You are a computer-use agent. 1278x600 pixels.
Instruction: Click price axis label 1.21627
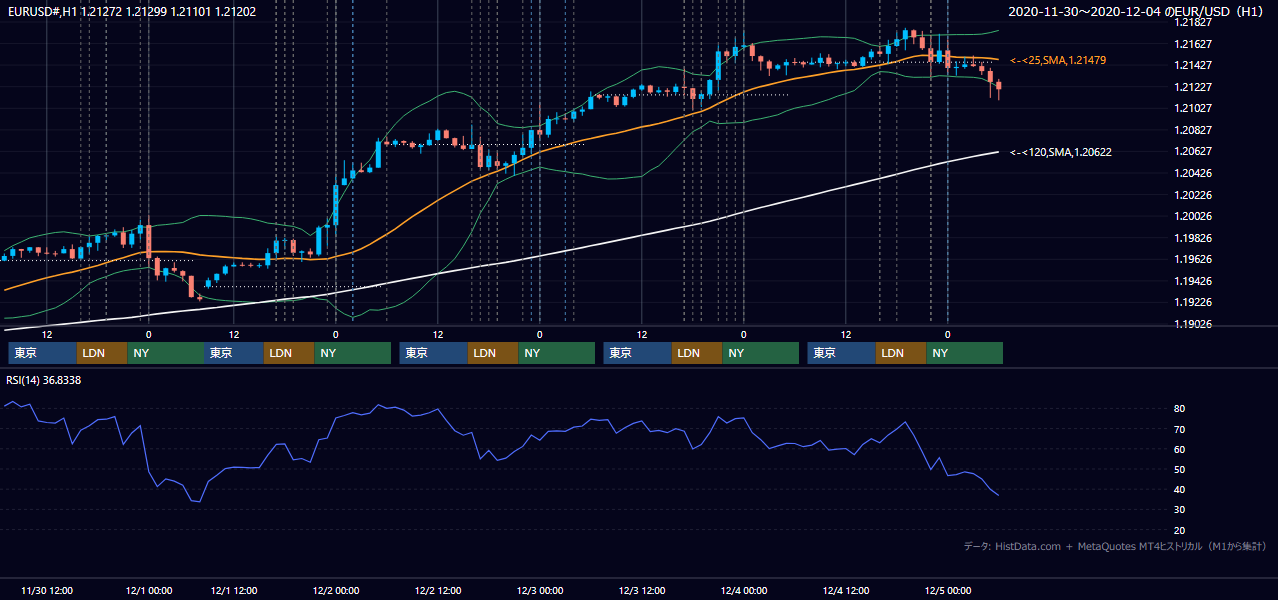(1193, 44)
